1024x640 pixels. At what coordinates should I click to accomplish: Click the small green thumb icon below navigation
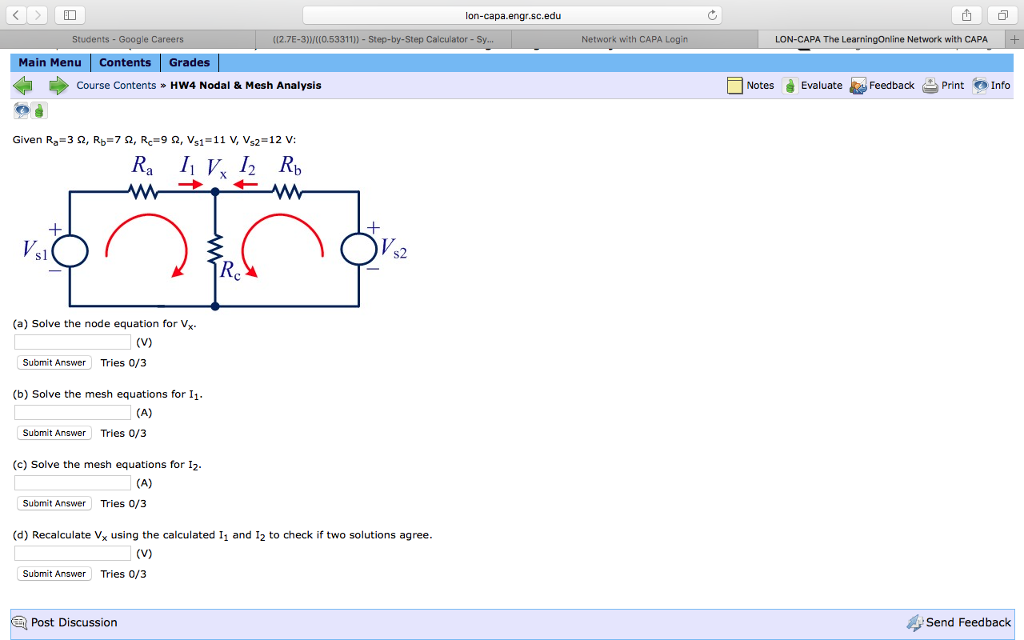(39, 110)
